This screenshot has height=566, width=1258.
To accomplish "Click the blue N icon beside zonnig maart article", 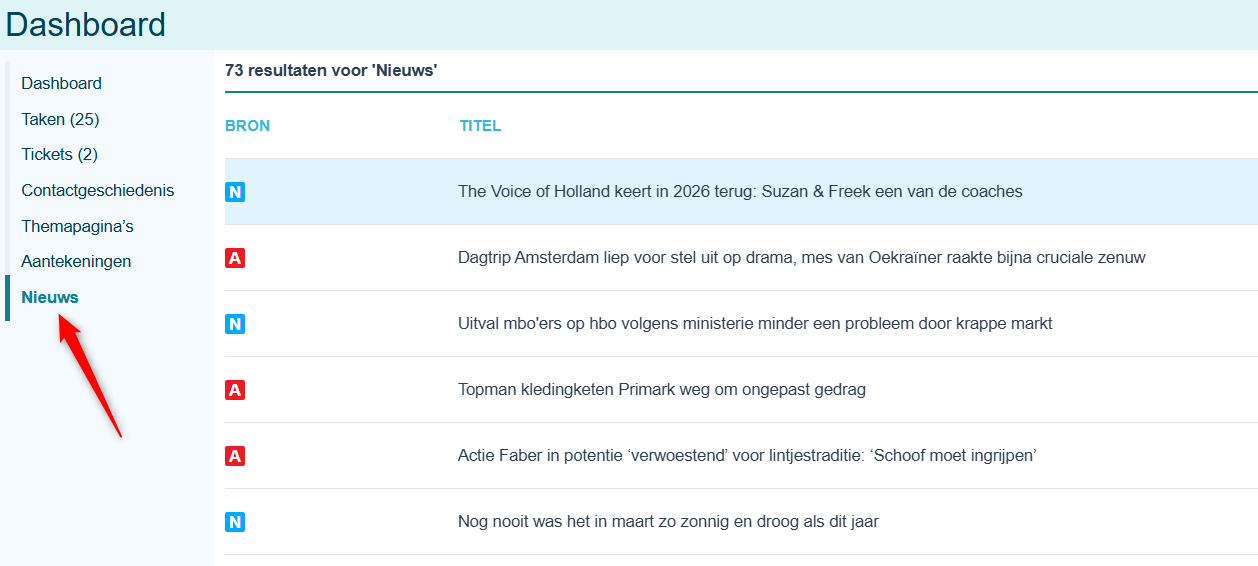I will tap(235, 522).
